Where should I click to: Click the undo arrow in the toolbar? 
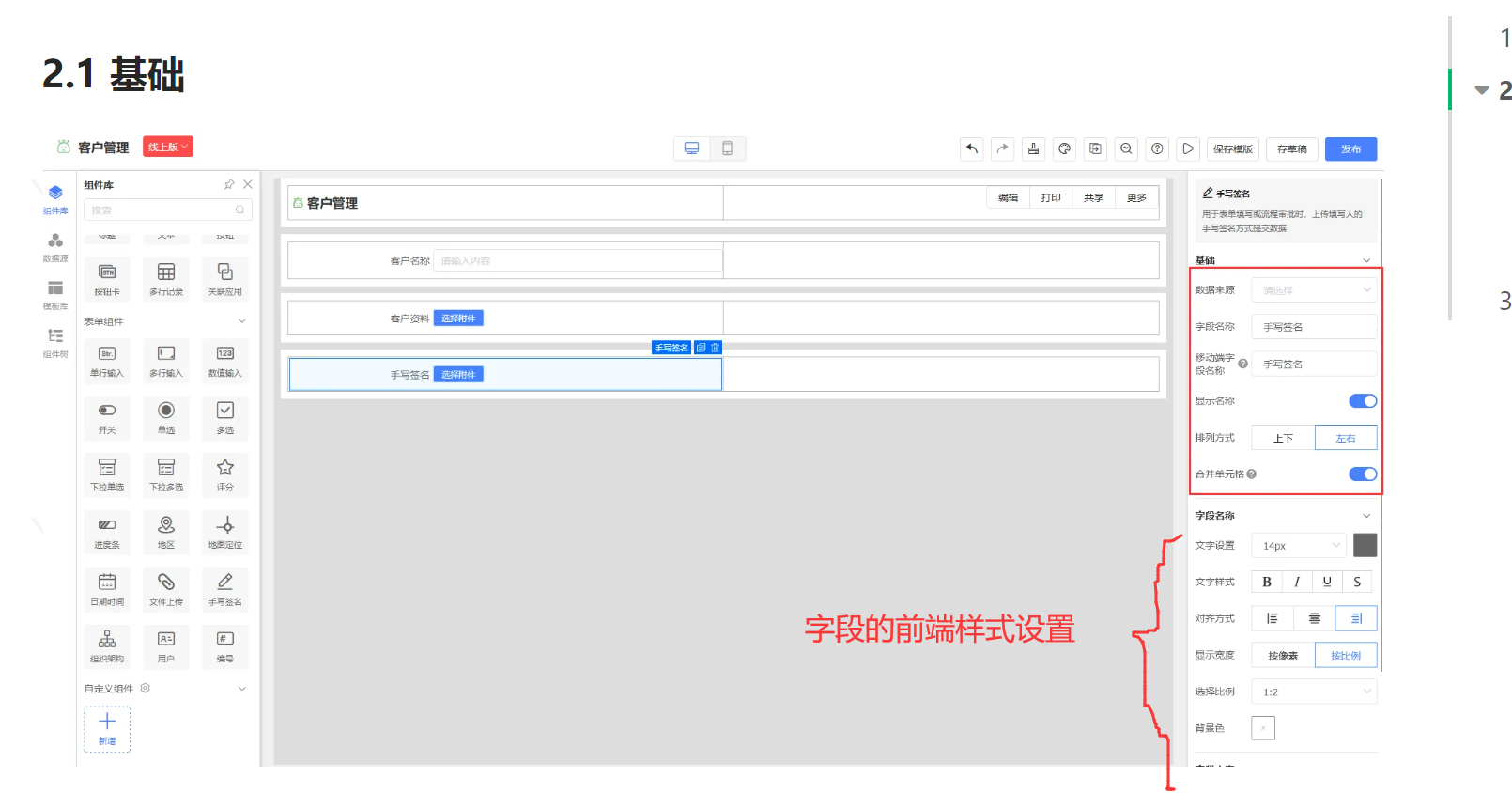click(x=972, y=148)
